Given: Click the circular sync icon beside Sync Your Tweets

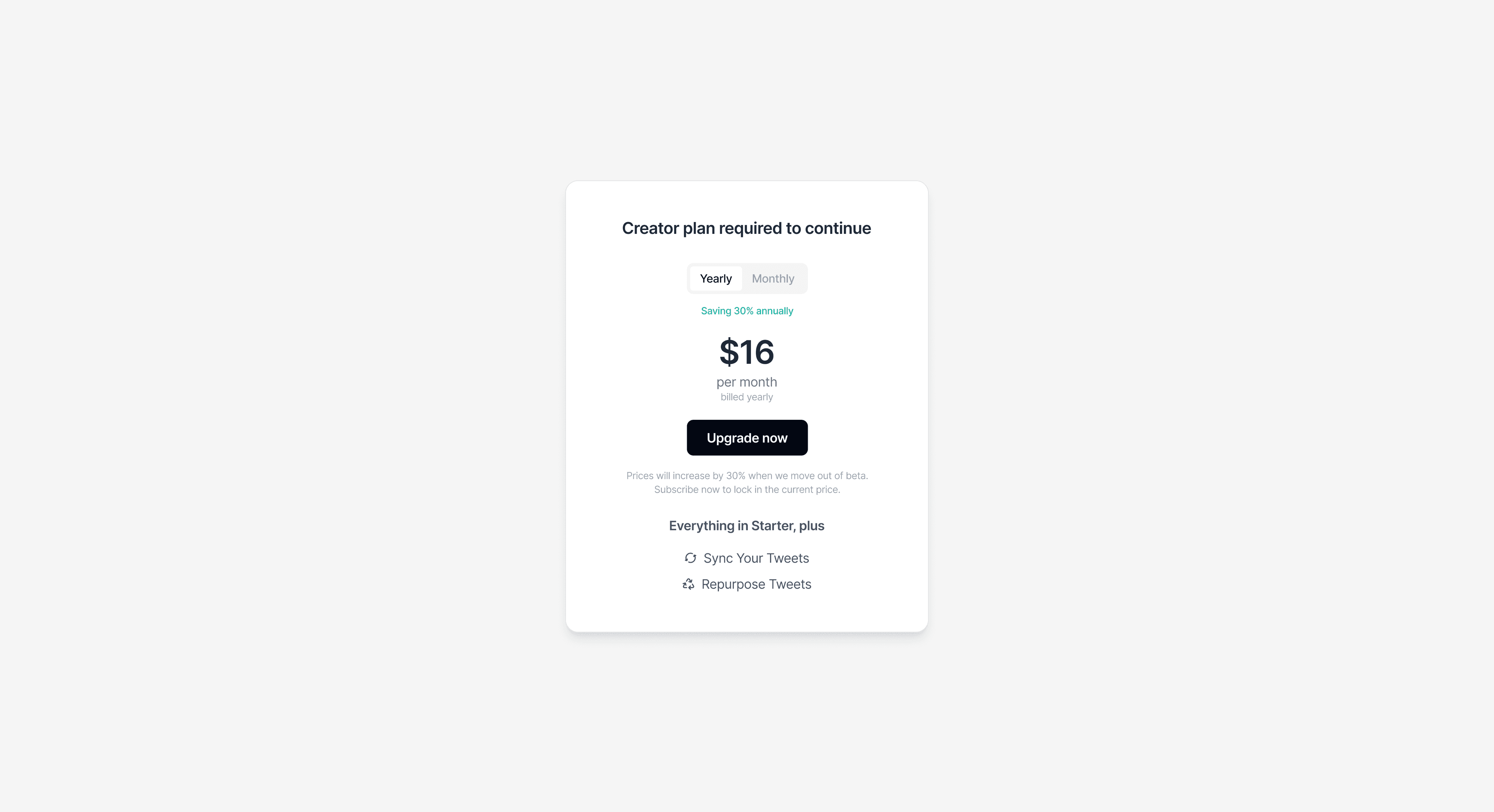Looking at the screenshot, I should pyautogui.click(x=689, y=558).
